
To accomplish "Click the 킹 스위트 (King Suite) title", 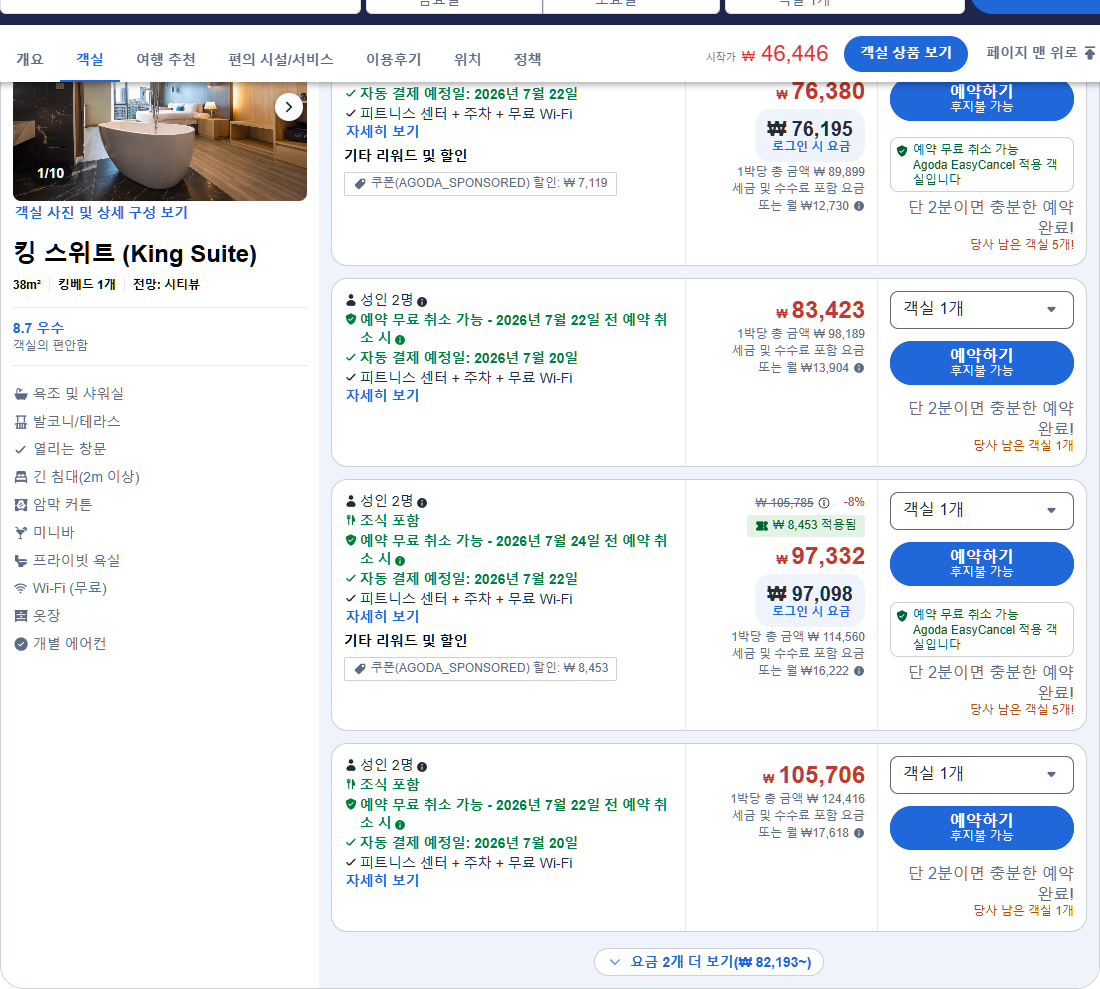I will coord(135,254).
